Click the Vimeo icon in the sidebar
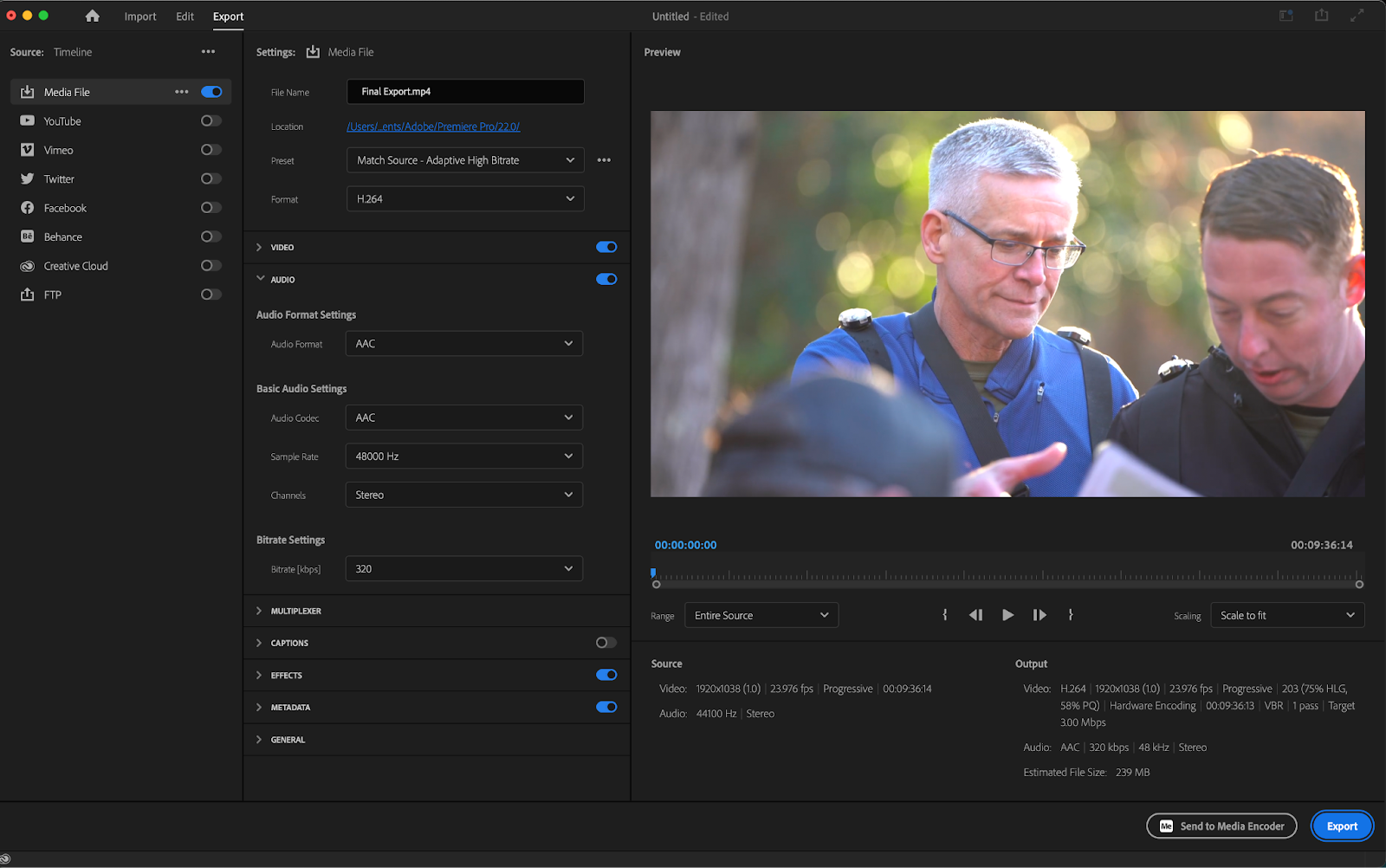Viewport: 1386px width, 868px height. tap(27, 149)
